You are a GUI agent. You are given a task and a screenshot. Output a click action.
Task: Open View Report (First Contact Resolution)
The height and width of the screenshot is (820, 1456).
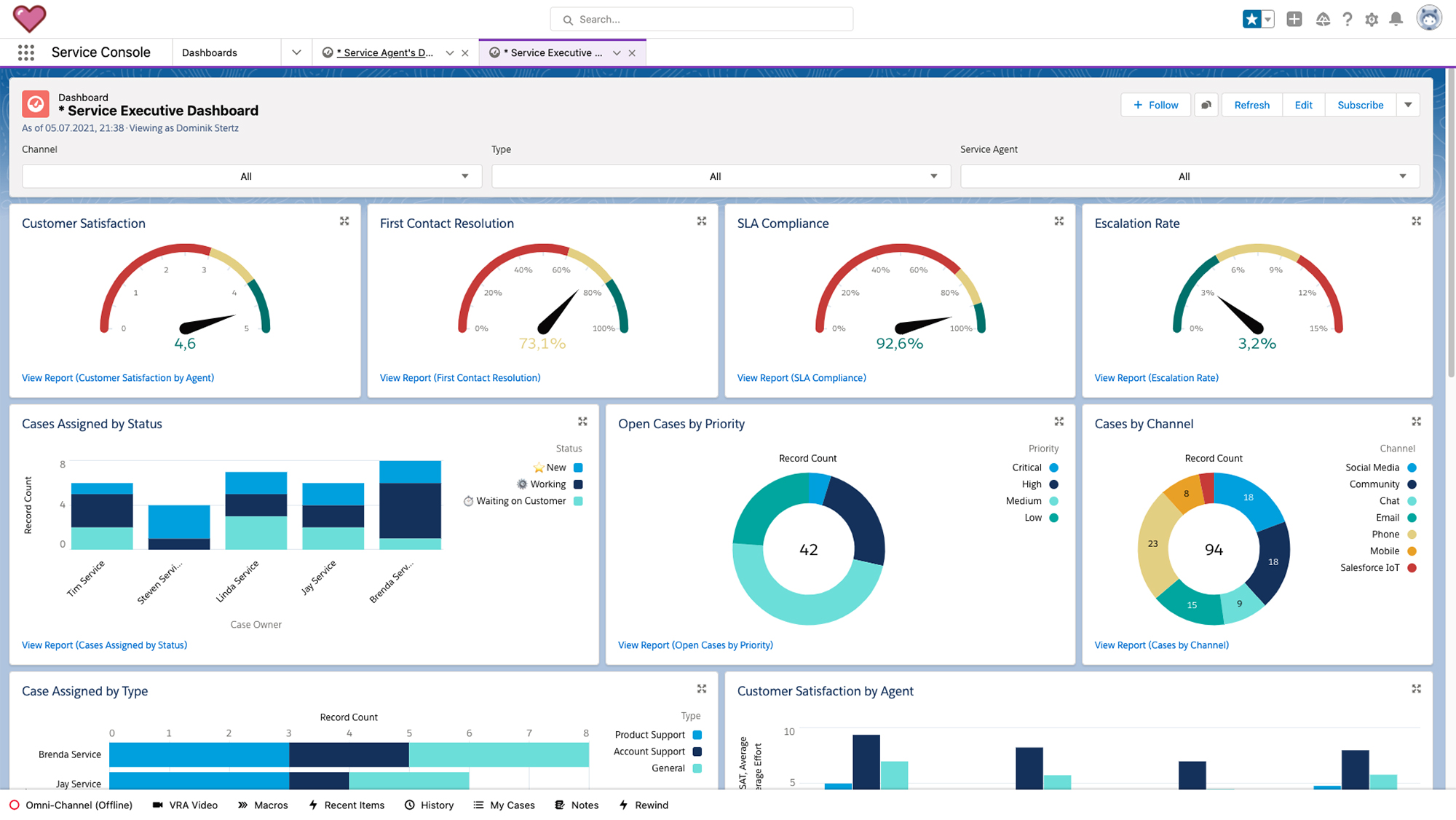click(x=460, y=378)
